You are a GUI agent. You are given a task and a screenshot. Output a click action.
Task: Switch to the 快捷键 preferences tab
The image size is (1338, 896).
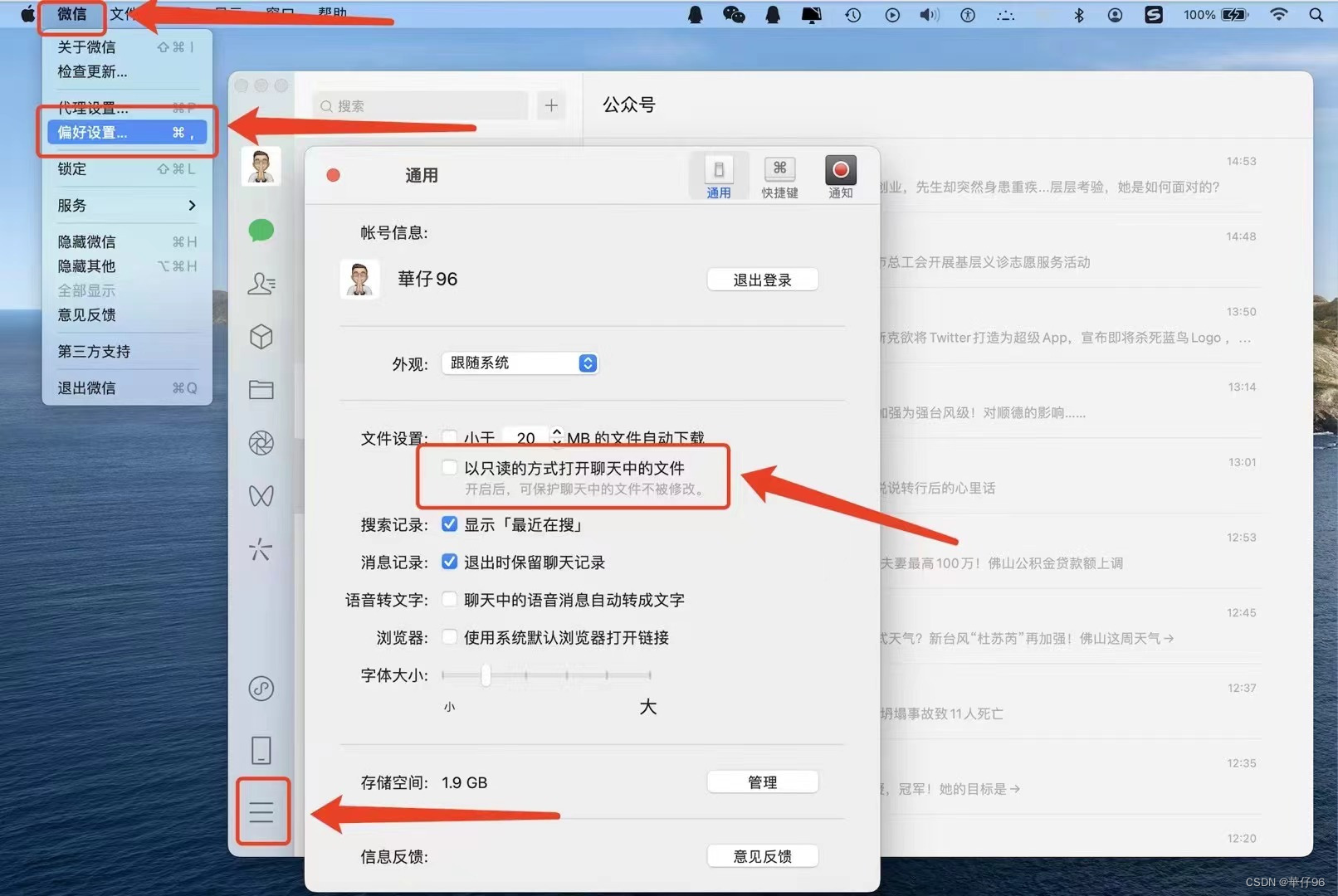tap(779, 177)
